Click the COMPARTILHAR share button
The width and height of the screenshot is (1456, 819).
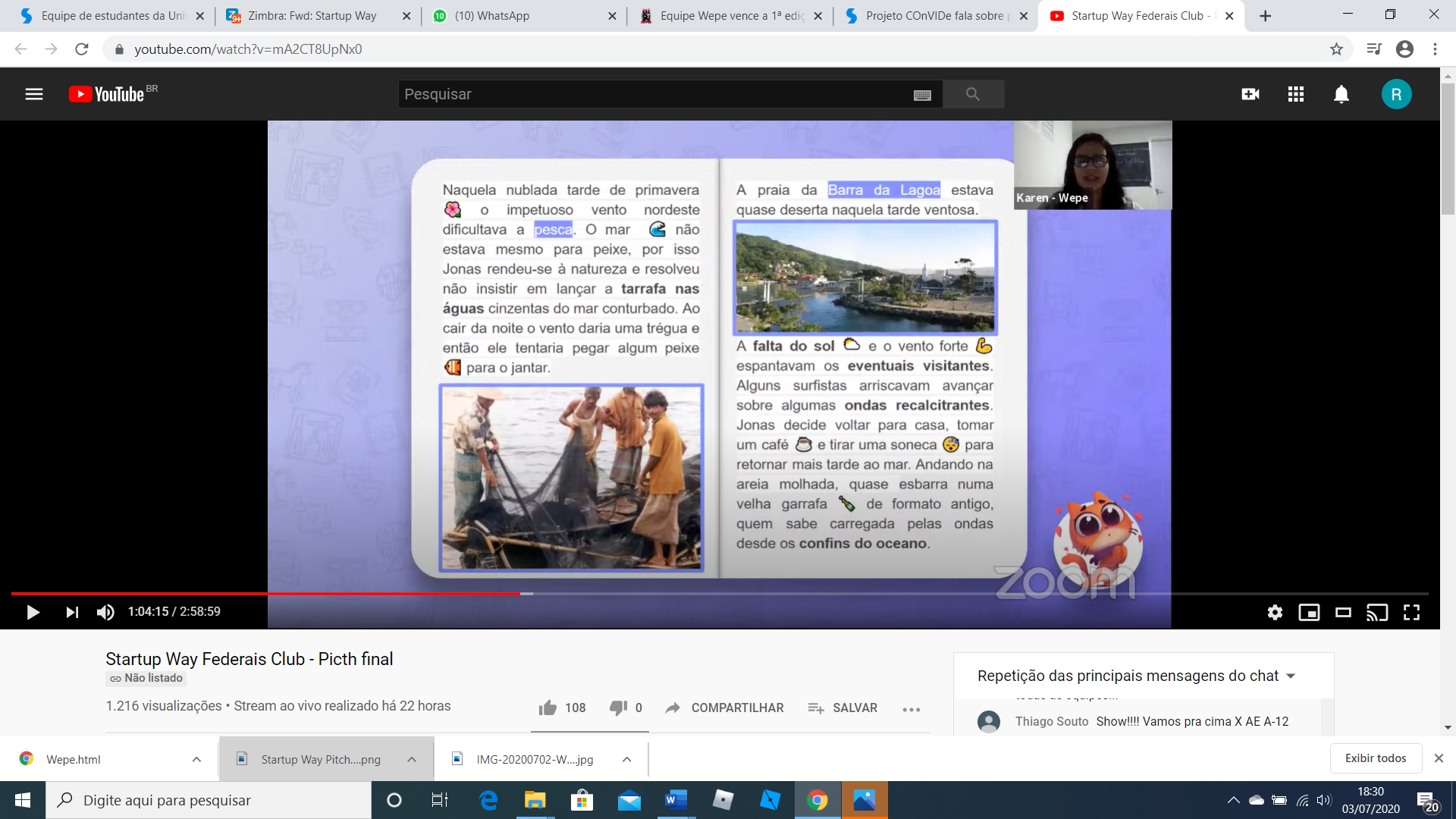click(x=724, y=708)
